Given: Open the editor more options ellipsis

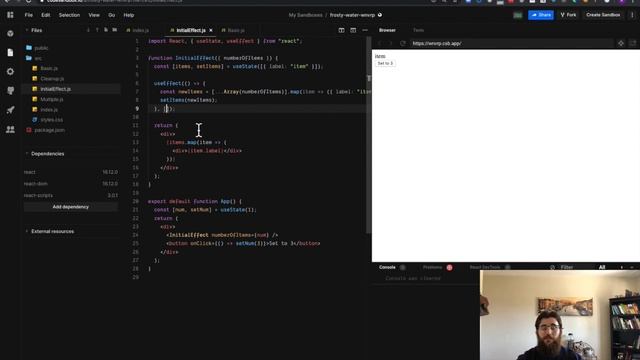Looking at the screenshot, I should [x=365, y=30].
